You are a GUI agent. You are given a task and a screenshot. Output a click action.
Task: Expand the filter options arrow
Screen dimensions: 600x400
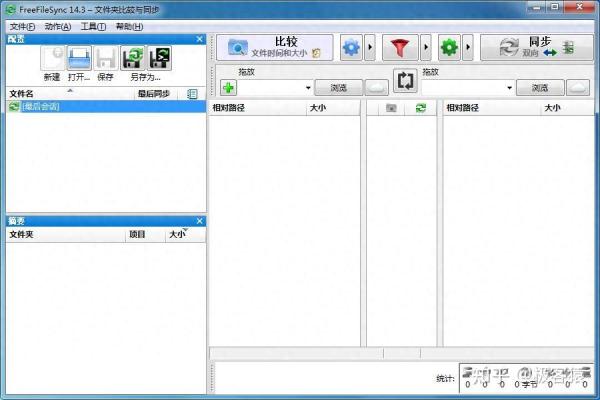(x=426, y=47)
